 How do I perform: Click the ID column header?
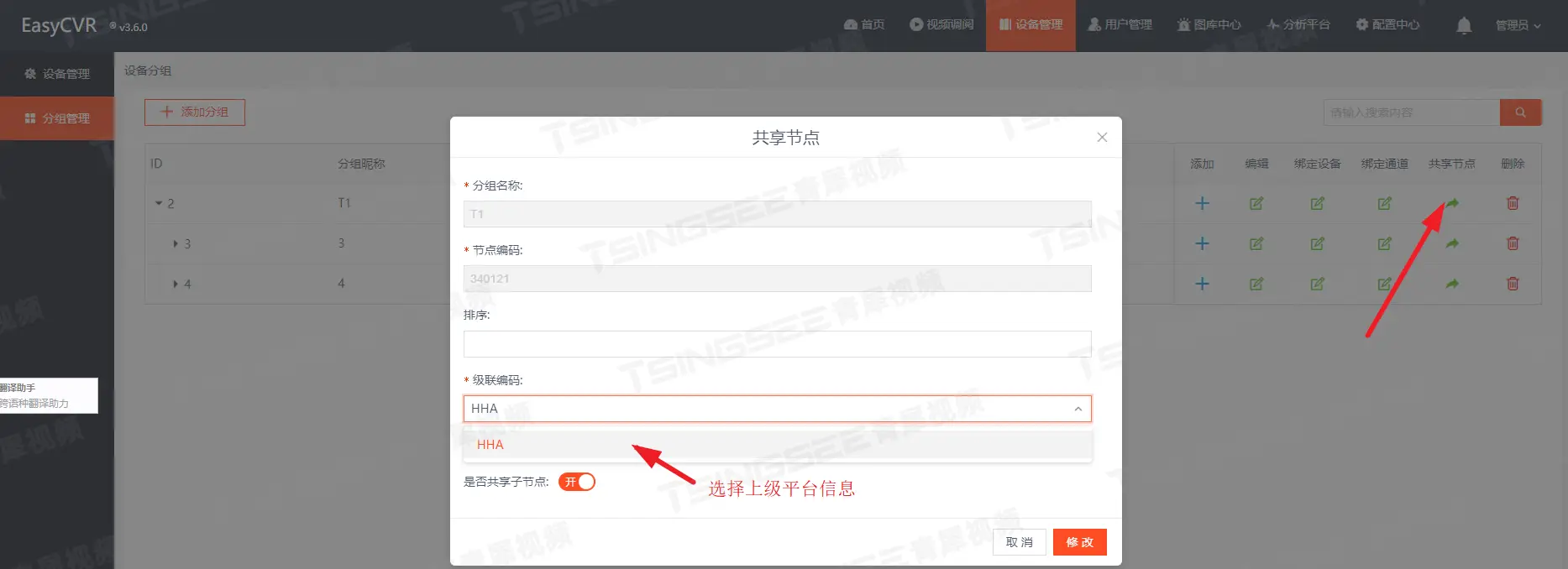[156, 164]
